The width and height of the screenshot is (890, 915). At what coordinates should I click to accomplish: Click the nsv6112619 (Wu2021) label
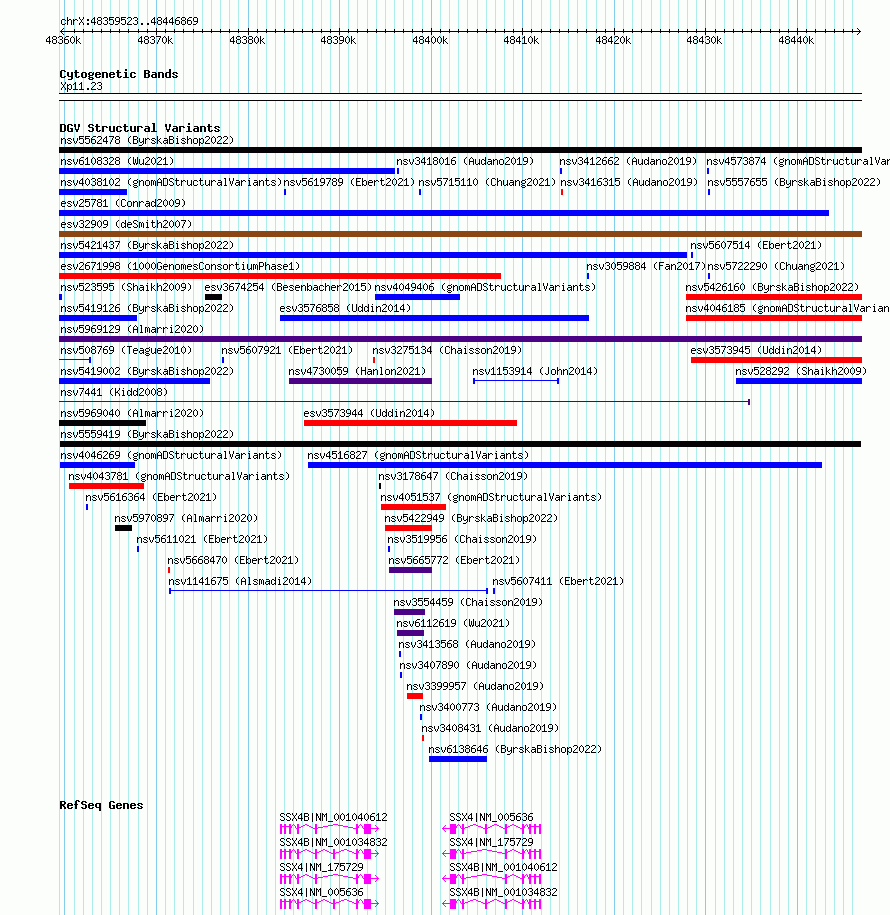click(x=453, y=624)
